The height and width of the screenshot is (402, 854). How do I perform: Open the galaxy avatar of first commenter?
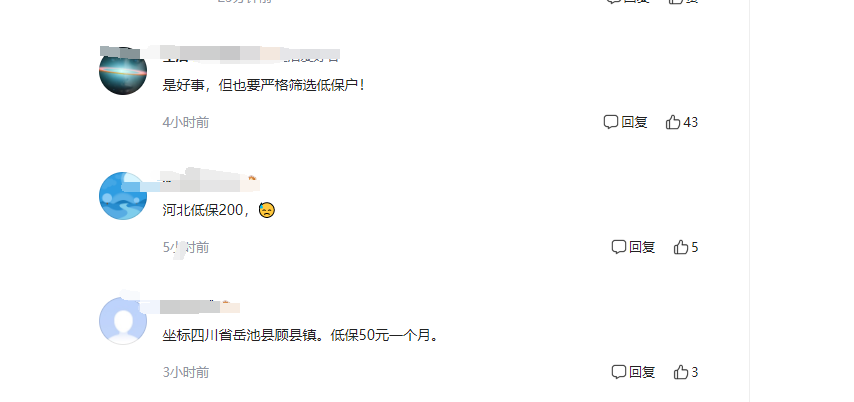123,71
